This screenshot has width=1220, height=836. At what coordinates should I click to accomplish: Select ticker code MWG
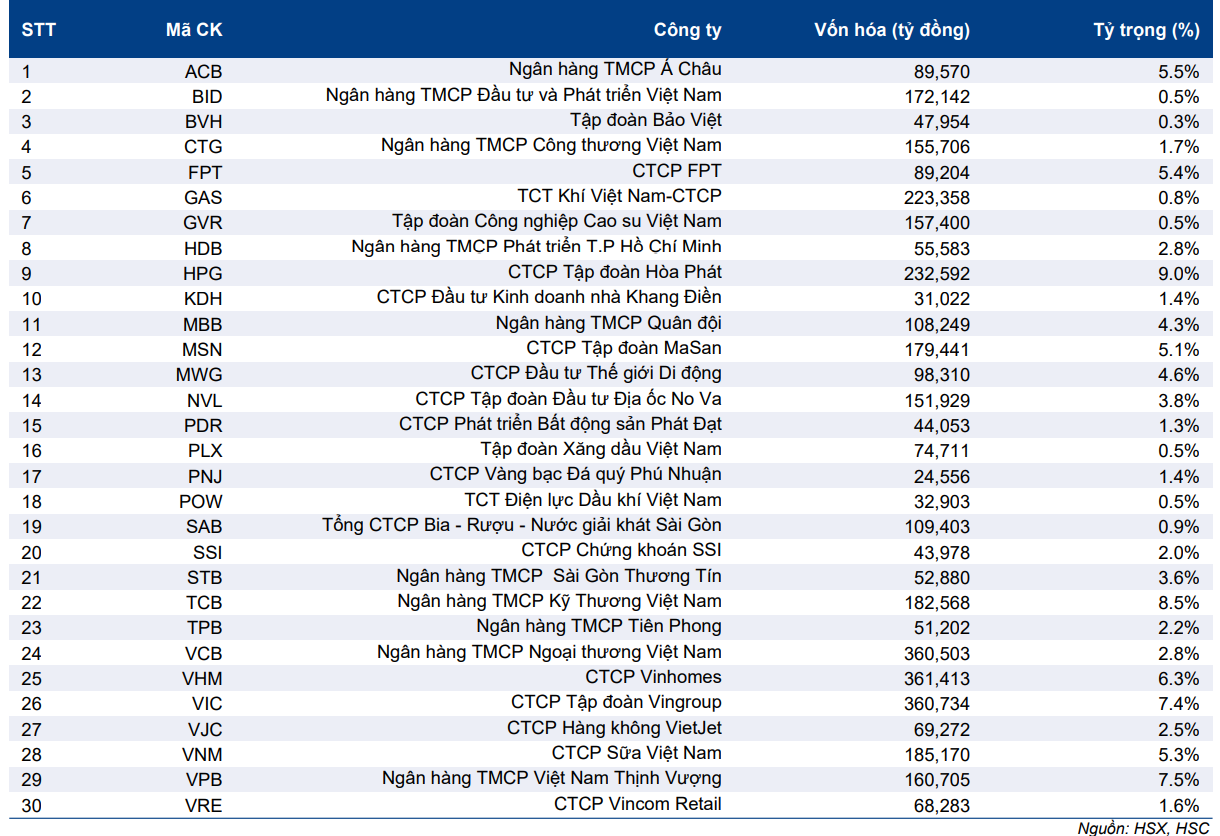click(201, 375)
